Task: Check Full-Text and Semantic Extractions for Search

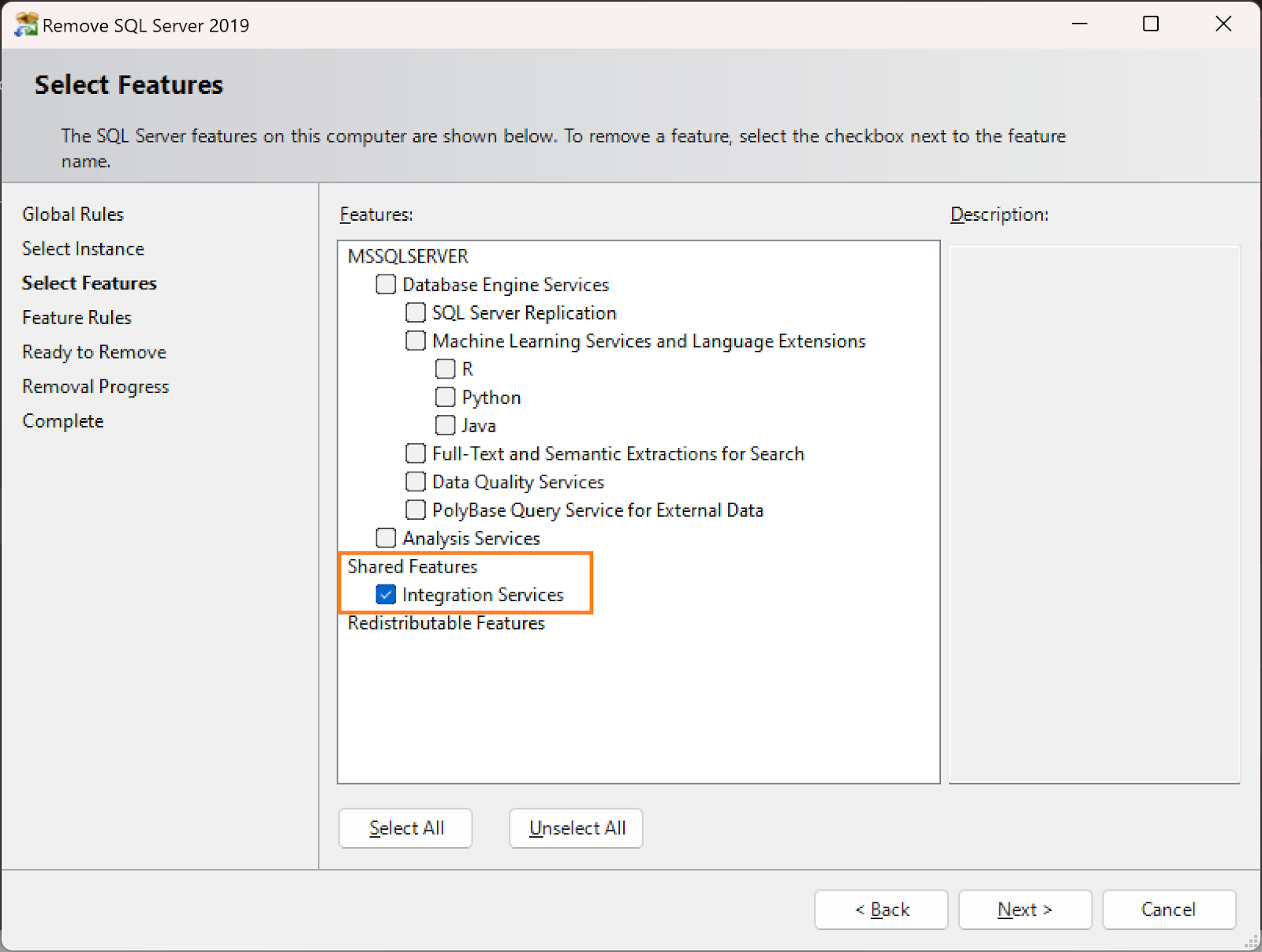Action: [416, 454]
